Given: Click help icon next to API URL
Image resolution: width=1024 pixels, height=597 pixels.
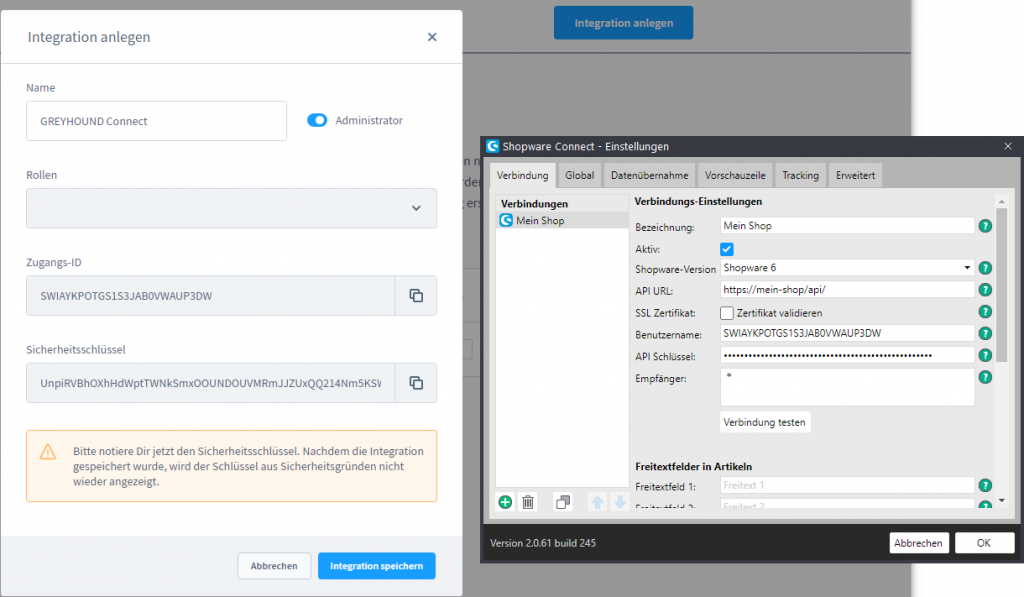Looking at the screenshot, I should coord(985,290).
